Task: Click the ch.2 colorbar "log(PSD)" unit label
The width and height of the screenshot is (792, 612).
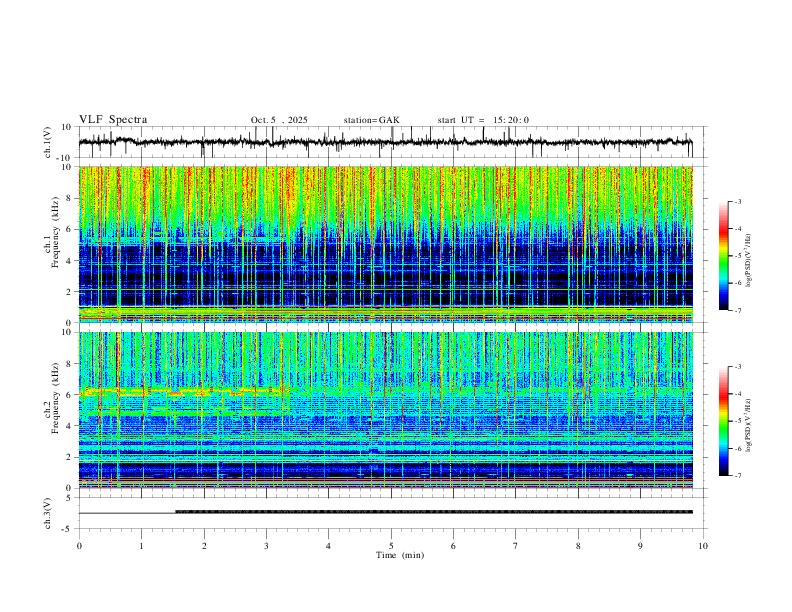Action: point(749,425)
